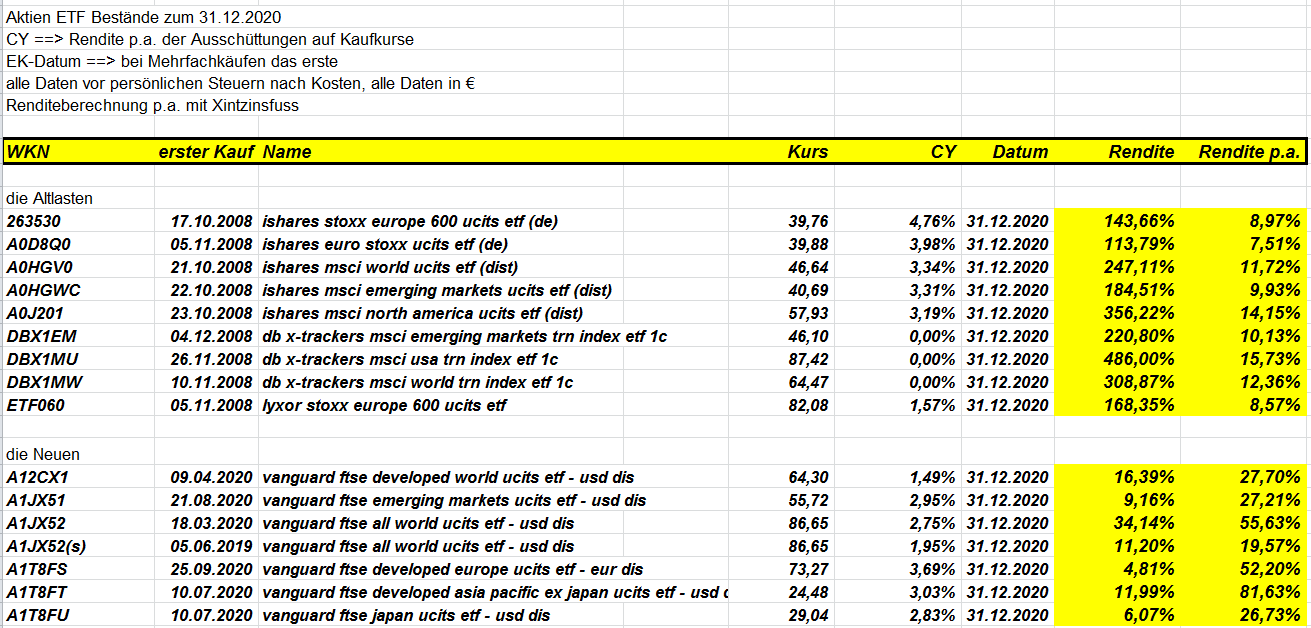Screen dimensions: 1311x628
Task: Select WKN cell 'A0HGWC'
Action: 43,290
